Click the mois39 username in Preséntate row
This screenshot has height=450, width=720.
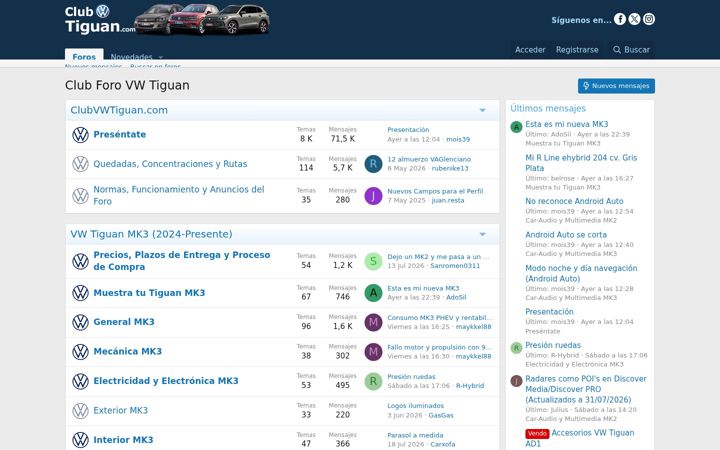[458, 139]
